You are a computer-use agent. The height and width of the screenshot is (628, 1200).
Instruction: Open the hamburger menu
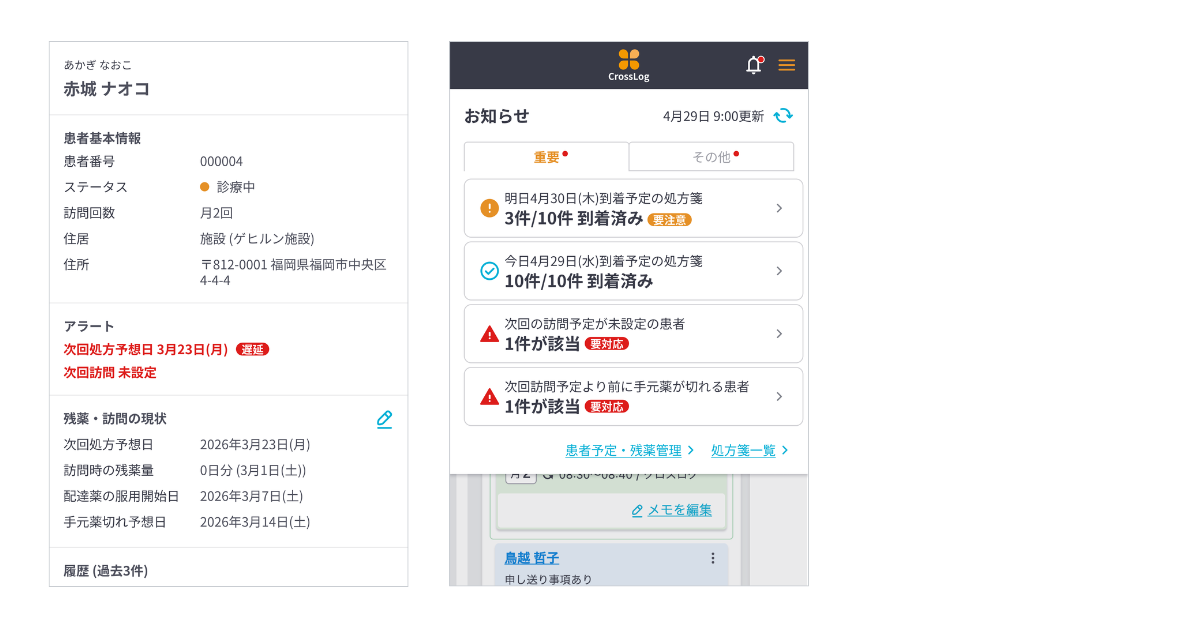point(787,65)
